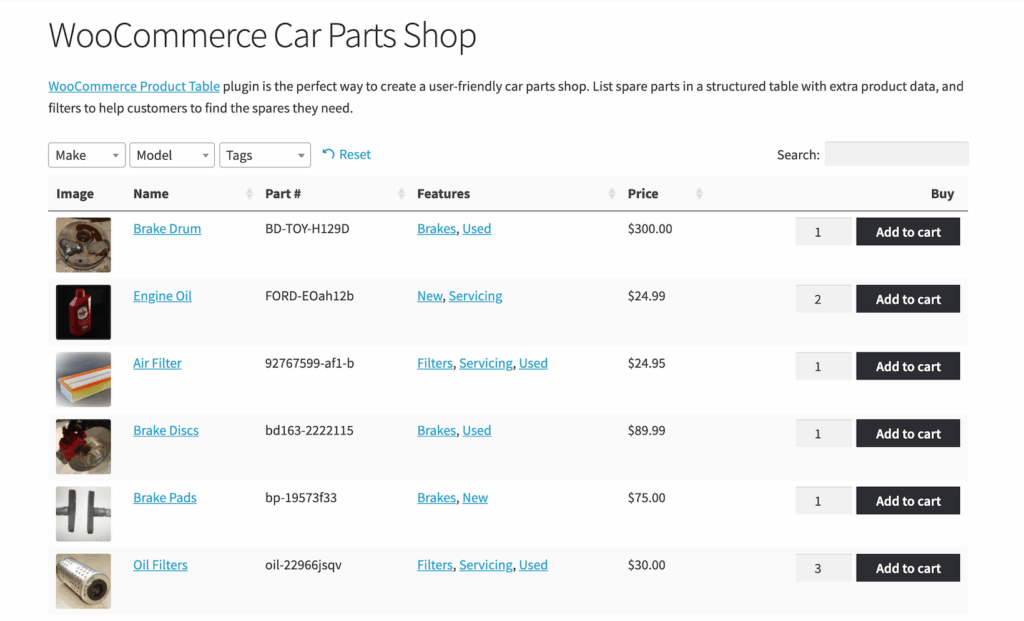Screen dimensions: 1024x621
Task: Open the Engine Oil product thumbnail
Action: pyautogui.click(x=84, y=312)
